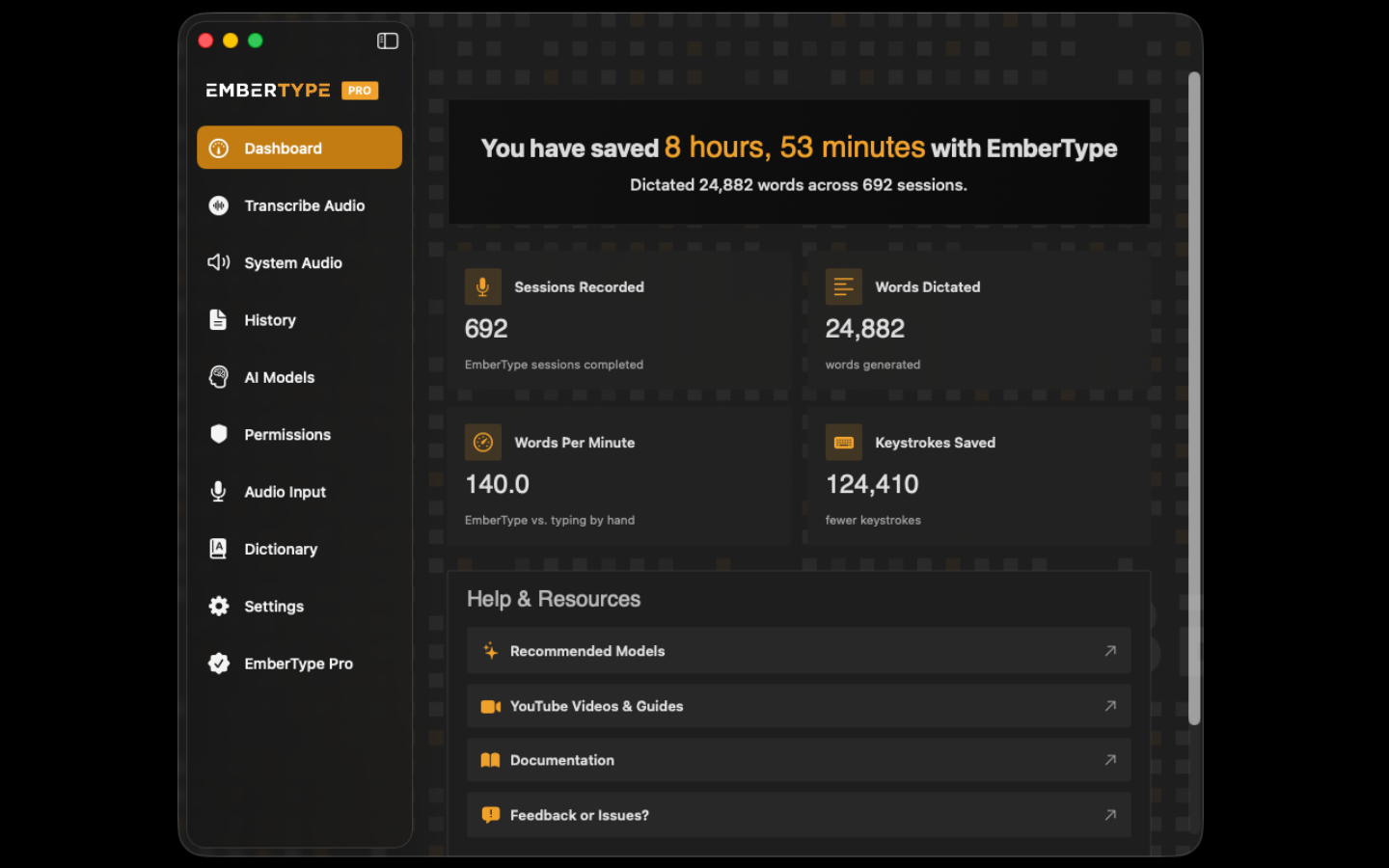
Task: Click the Help & Resources heading
Action: (554, 599)
